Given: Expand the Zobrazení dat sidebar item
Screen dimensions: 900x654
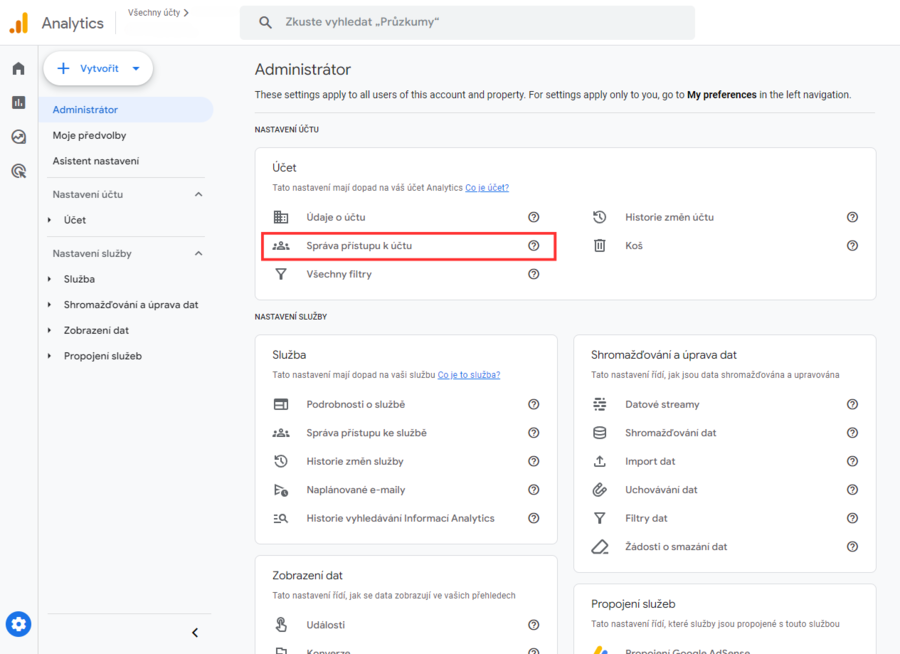Looking at the screenshot, I should 50,331.
